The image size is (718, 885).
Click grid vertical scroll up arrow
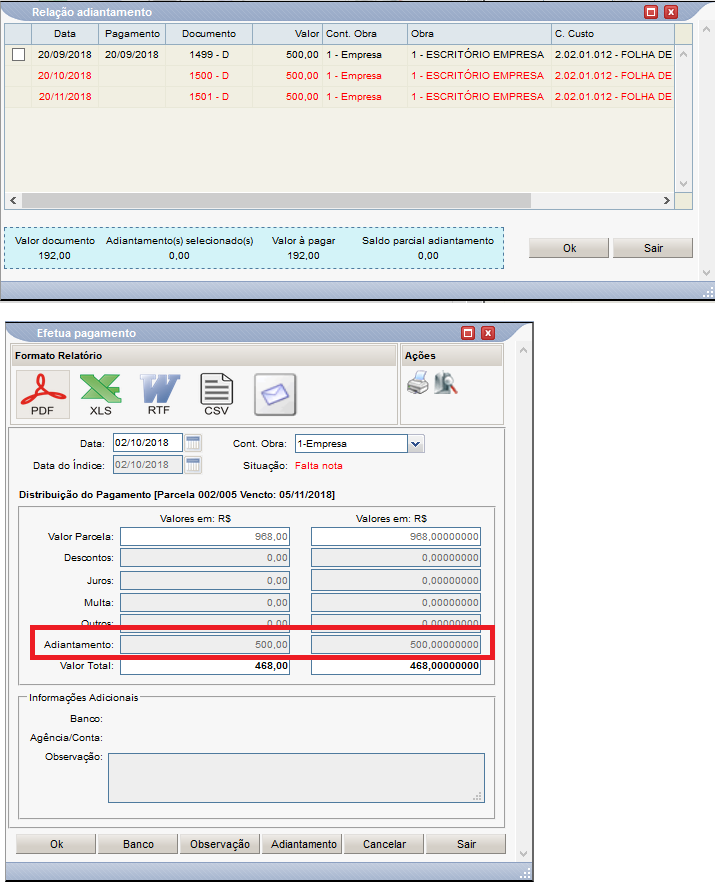point(684,55)
